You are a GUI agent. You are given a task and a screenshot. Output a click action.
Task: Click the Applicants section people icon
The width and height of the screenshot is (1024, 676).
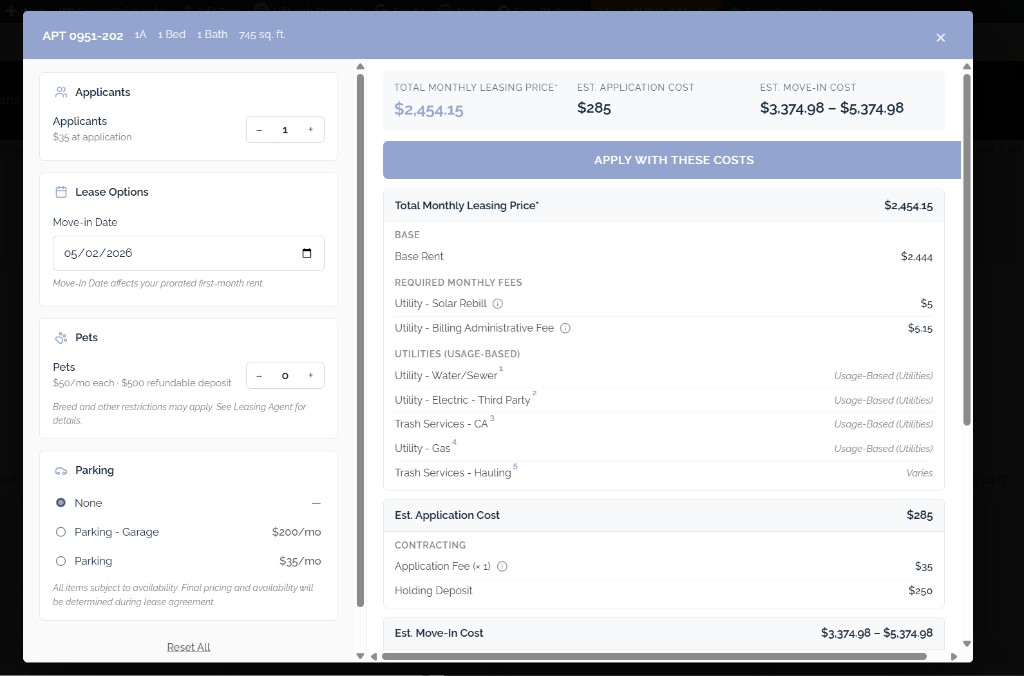60,91
